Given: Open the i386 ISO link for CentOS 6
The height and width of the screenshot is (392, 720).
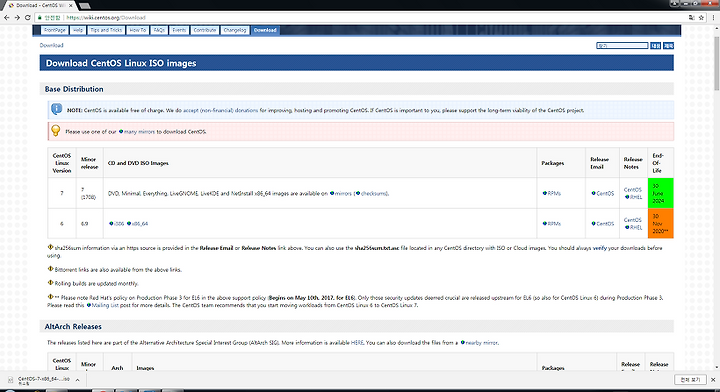Looking at the screenshot, I should coord(117,224).
